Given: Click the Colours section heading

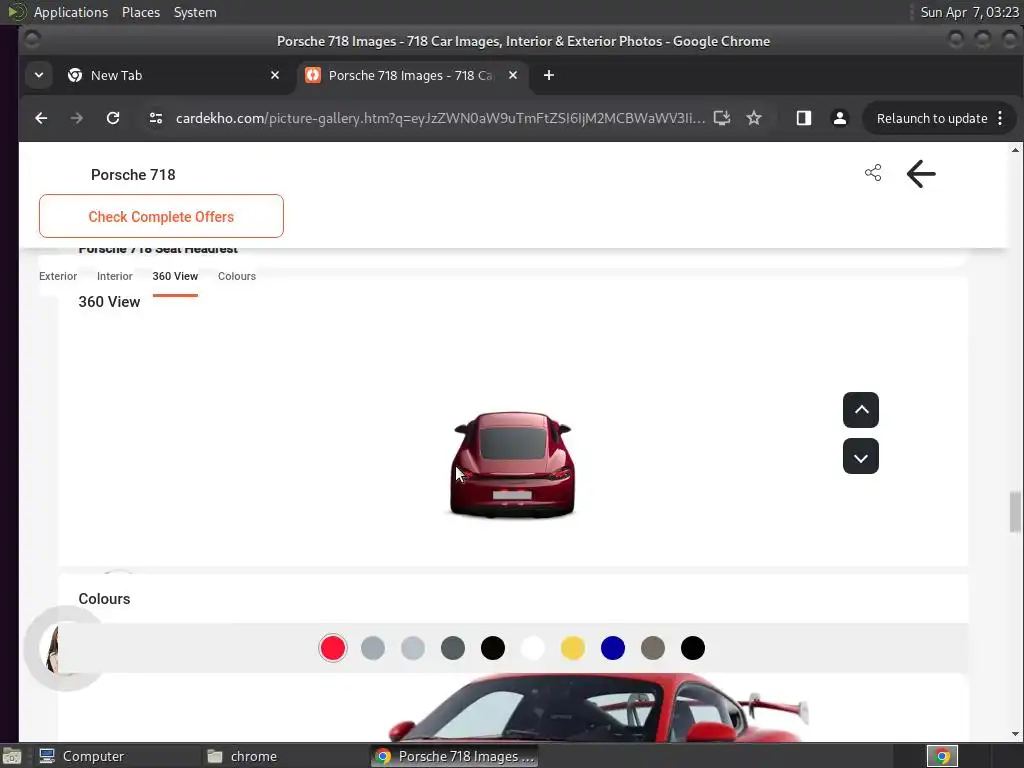Looking at the screenshot, I should click(x=104, y=599).
